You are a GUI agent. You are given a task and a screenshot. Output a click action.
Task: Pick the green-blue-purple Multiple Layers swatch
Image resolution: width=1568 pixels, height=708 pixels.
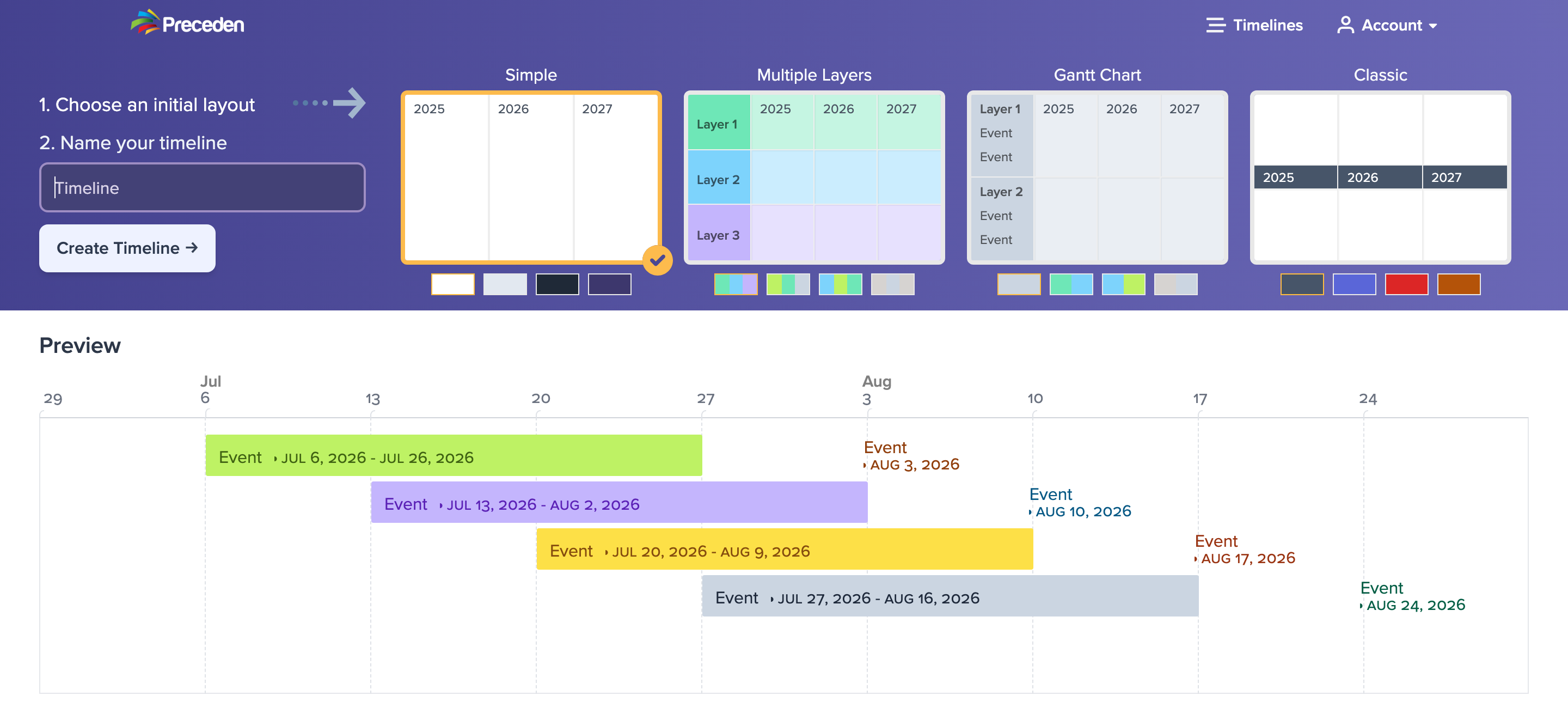click(x=736, y=284)
